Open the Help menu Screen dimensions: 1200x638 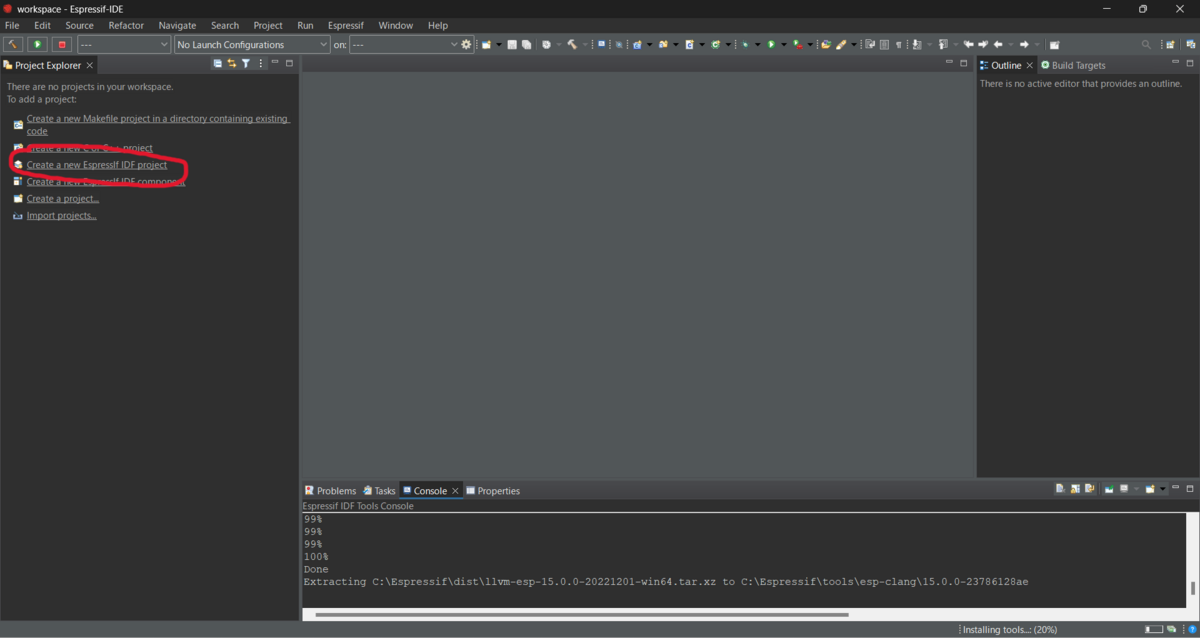[438, 25]
